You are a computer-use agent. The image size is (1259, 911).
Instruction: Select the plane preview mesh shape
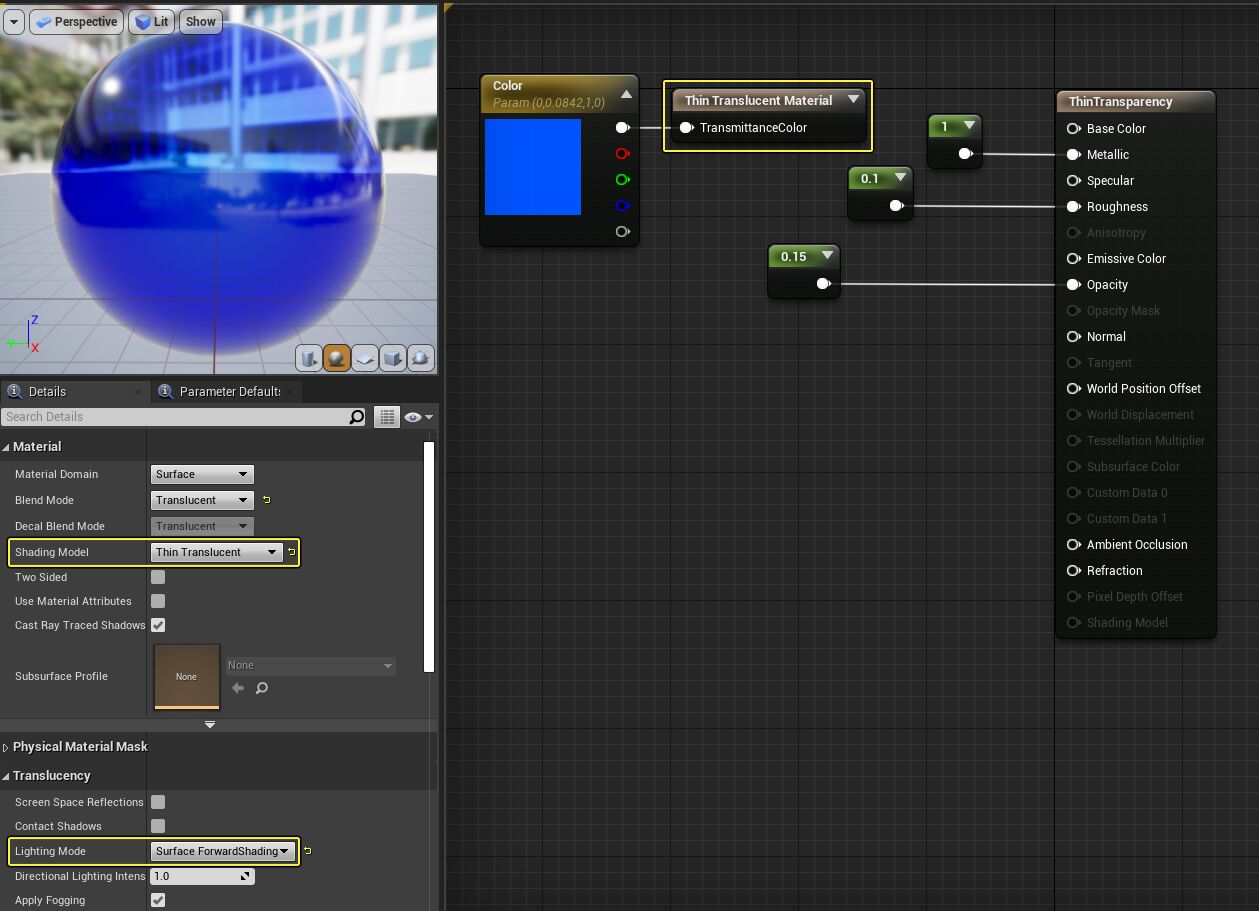364,358
